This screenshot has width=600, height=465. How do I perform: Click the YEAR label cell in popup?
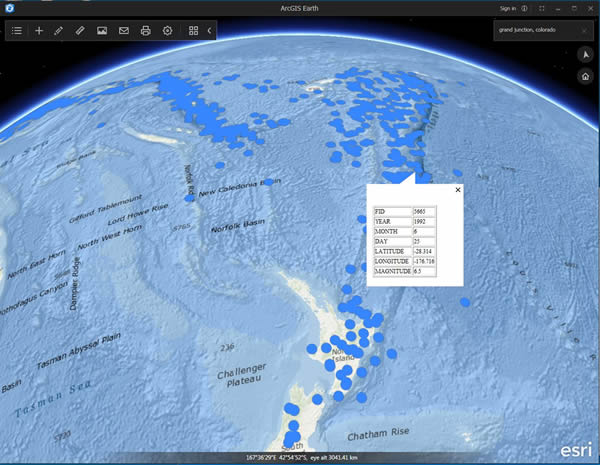393,222
